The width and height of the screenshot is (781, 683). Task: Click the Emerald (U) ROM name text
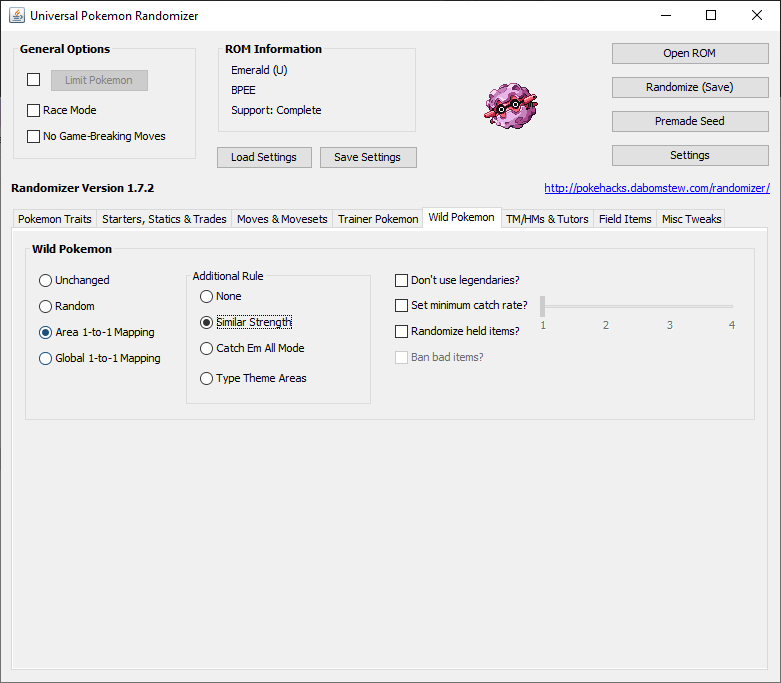coord(259,70)
